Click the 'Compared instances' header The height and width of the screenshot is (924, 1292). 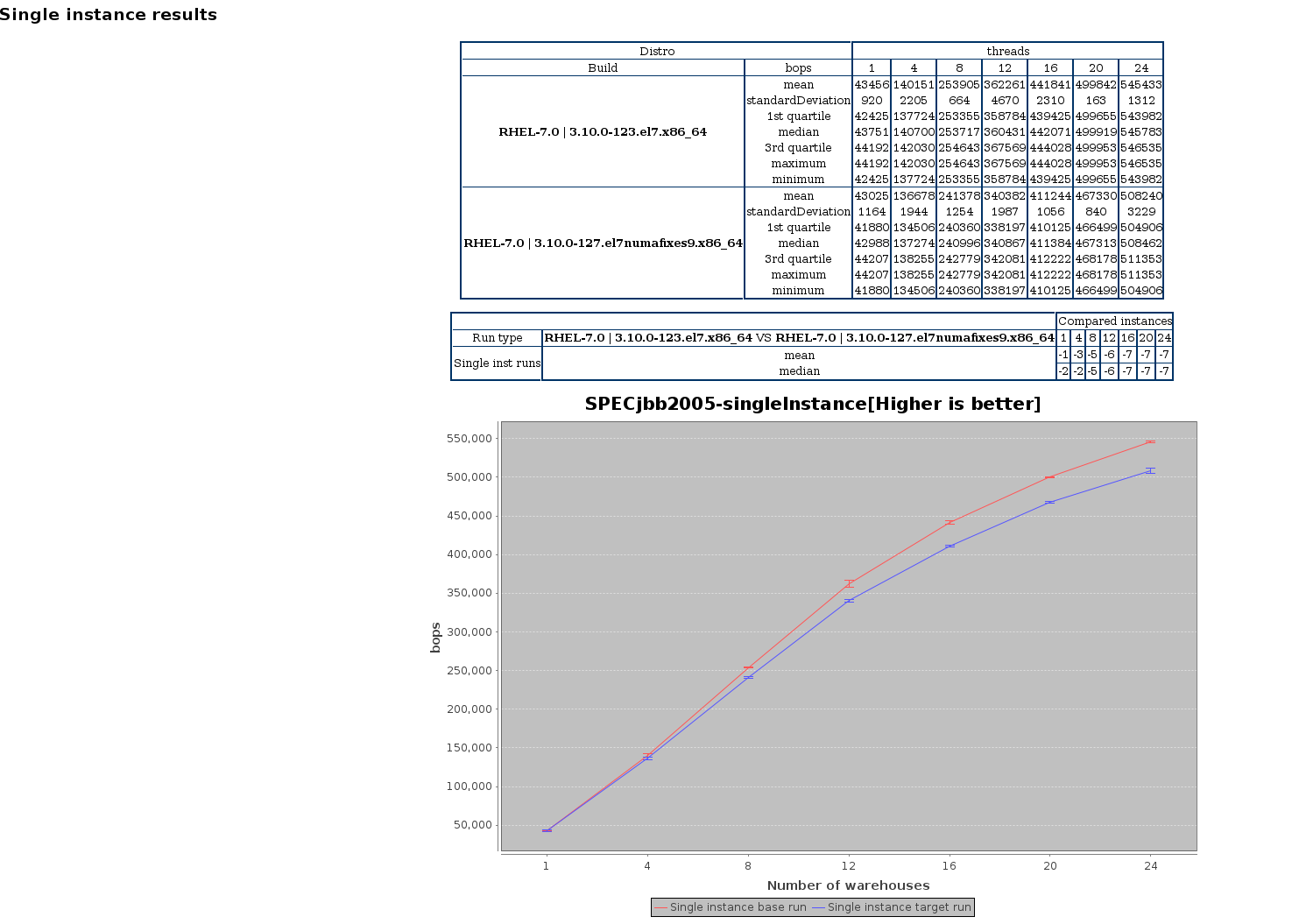[x=1115, y=321]
